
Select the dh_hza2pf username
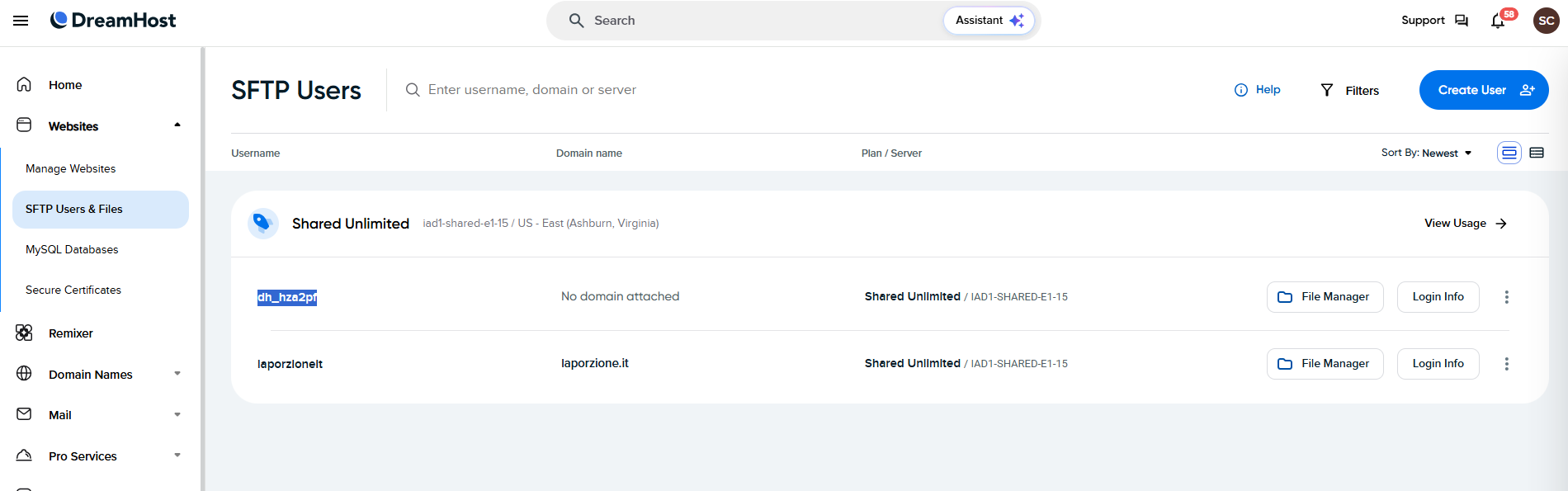click(287, 297)
